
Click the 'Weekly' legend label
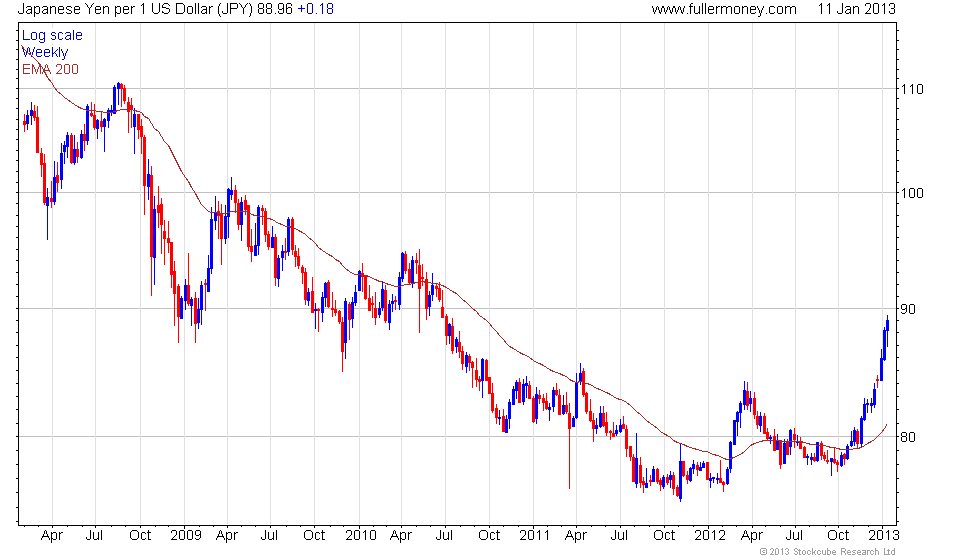(x=45, y=52)
